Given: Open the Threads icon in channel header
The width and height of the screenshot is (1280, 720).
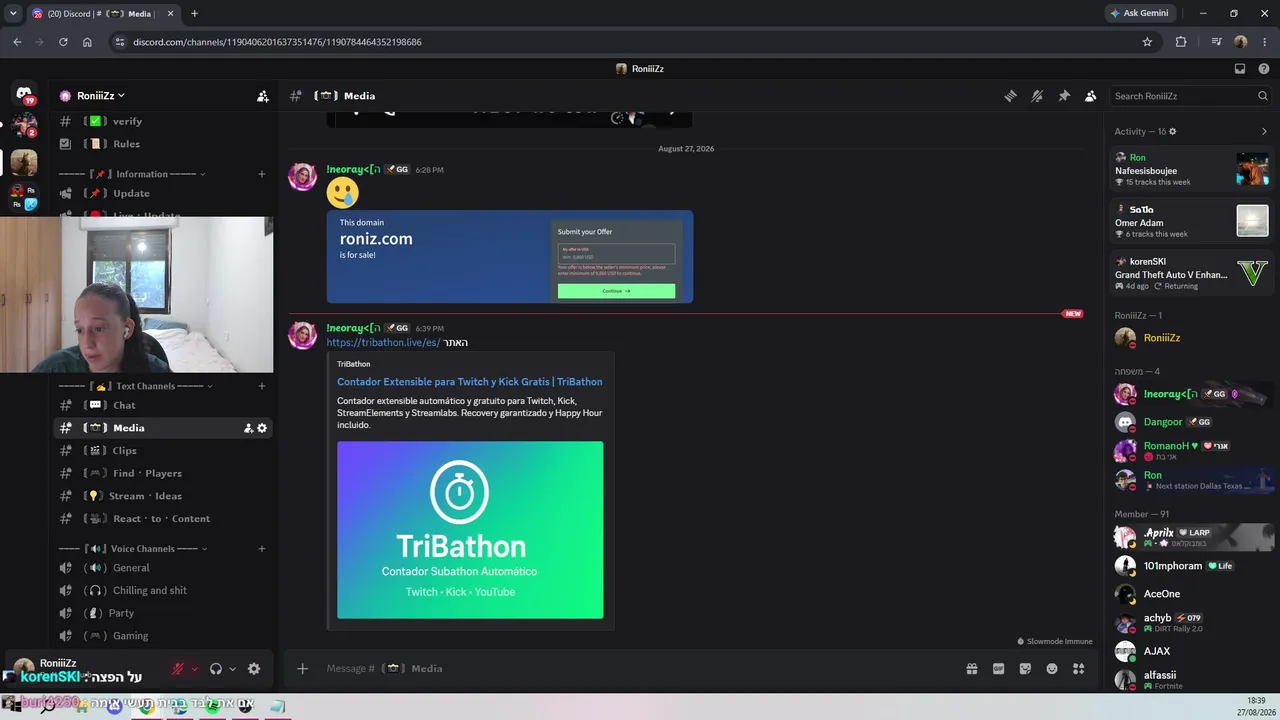Looking at the screenshot, I should pyautogui.click(x=1010, y=96).
